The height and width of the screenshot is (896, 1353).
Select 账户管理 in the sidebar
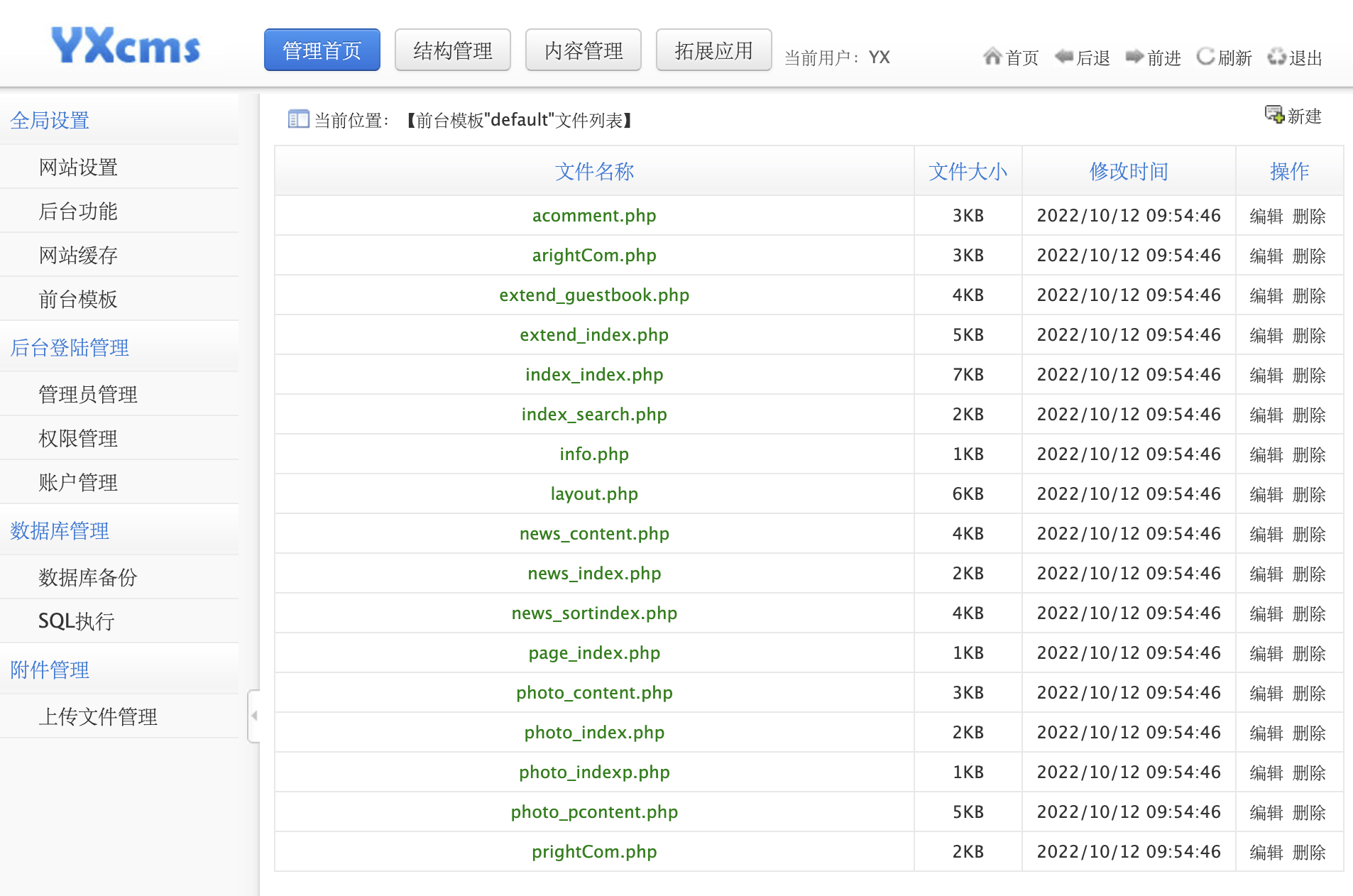point(78,483)
